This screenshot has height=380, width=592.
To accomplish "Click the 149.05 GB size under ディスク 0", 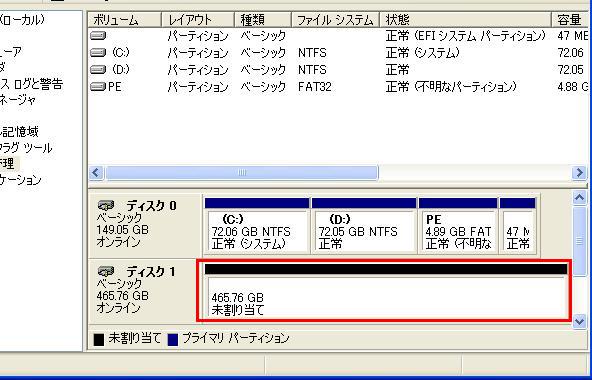I will (x=122, y=230).
